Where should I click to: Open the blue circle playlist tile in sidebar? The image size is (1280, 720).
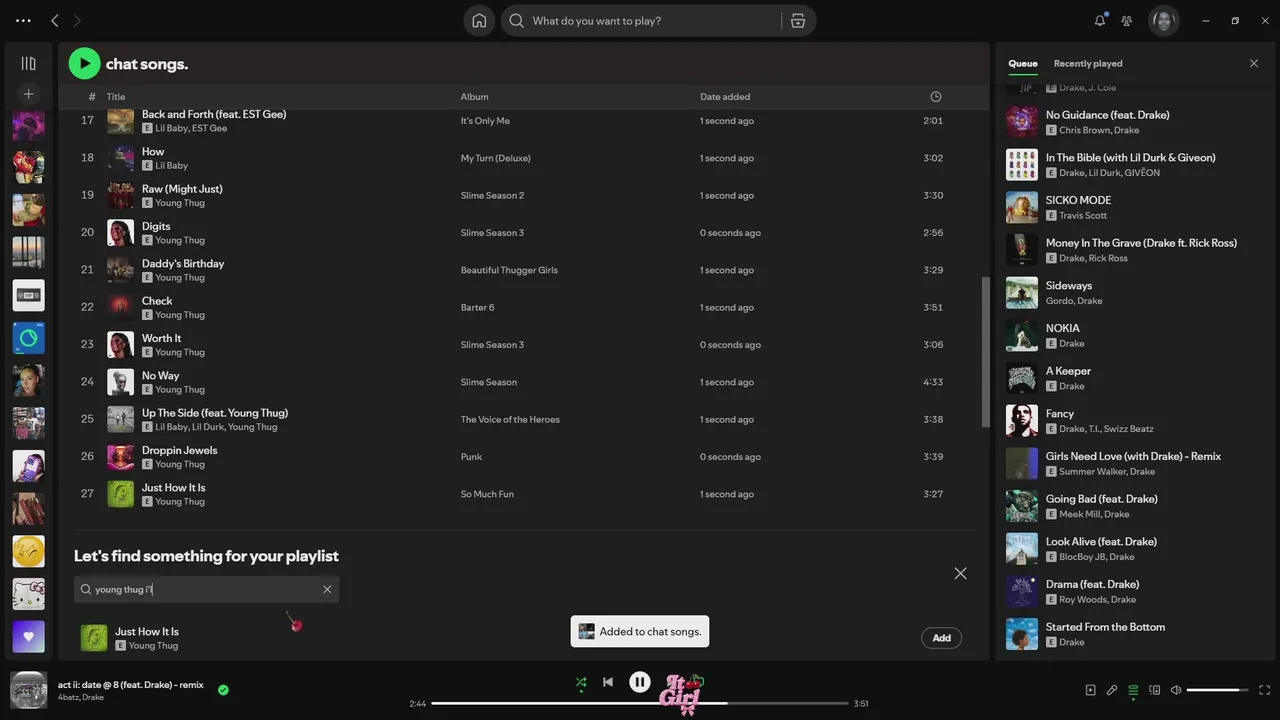pyautogui.click(x=28, y=338)
